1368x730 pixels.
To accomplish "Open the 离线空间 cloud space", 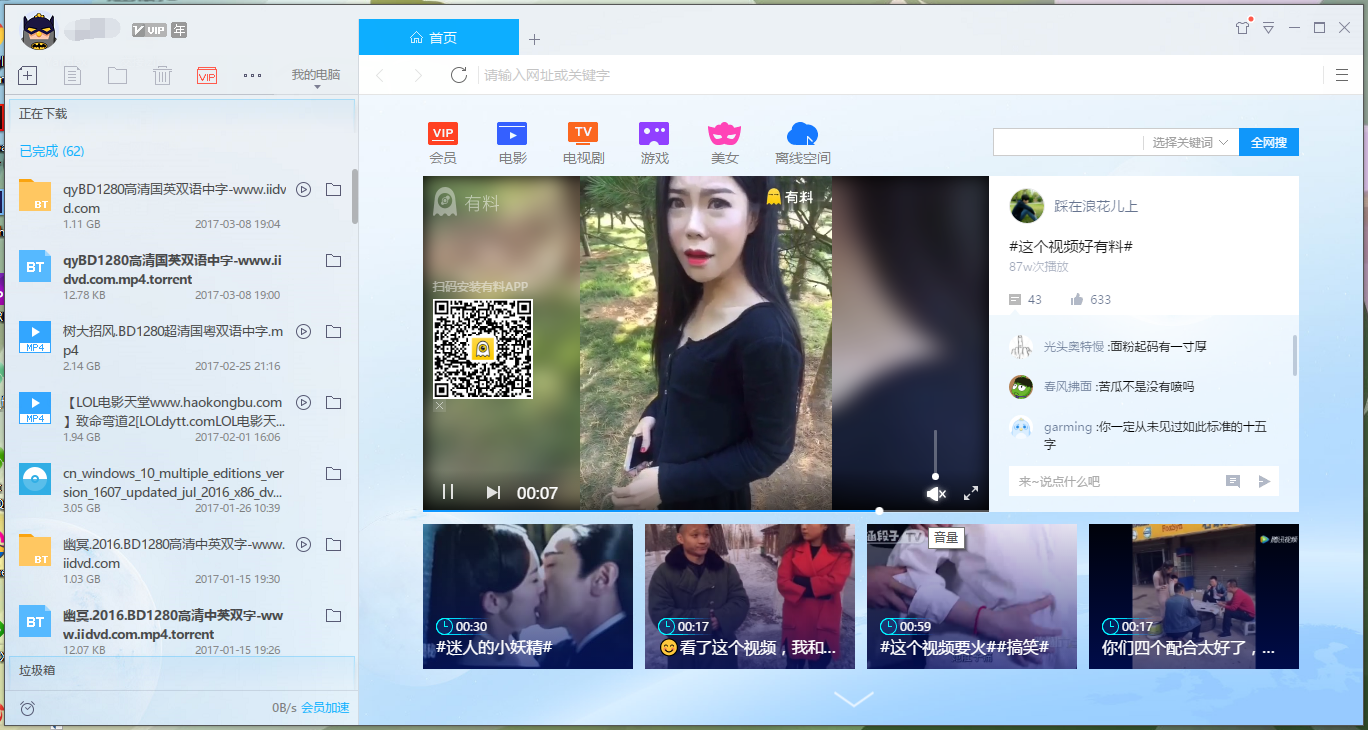I will (801, 139).
